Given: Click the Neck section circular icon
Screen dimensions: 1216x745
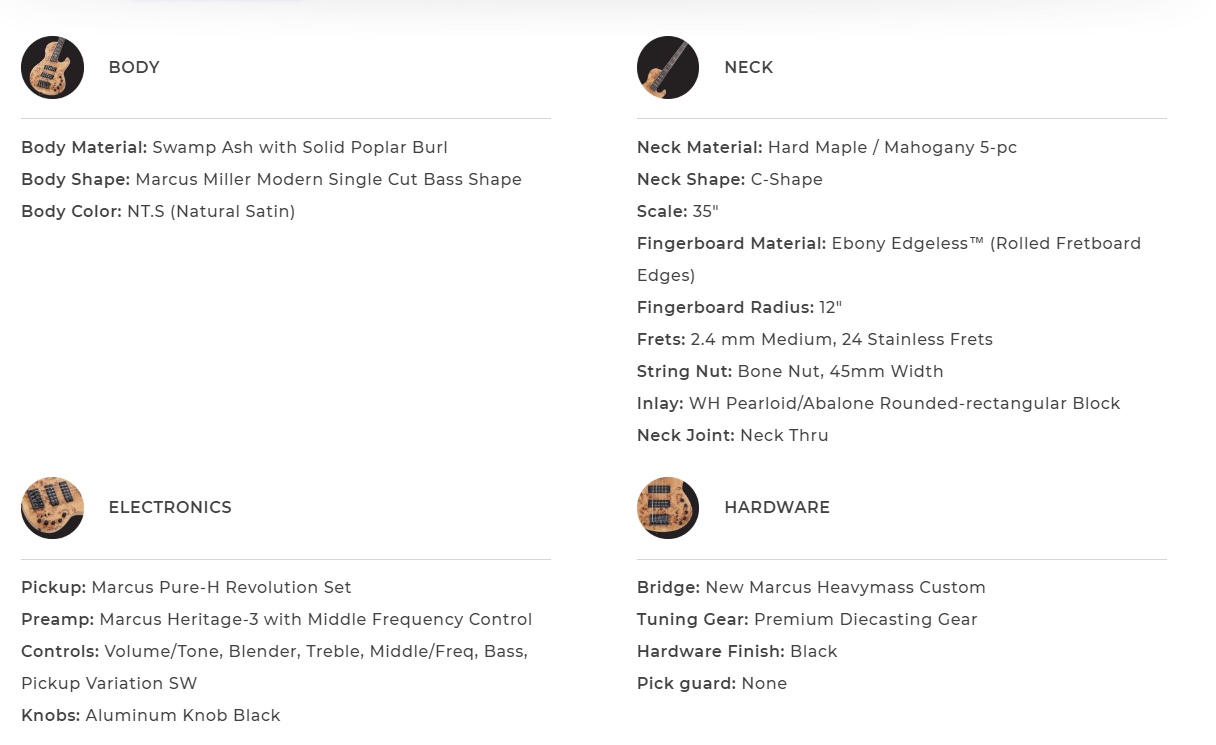Looking at the screenshot, I should click(x=667, y=68).
